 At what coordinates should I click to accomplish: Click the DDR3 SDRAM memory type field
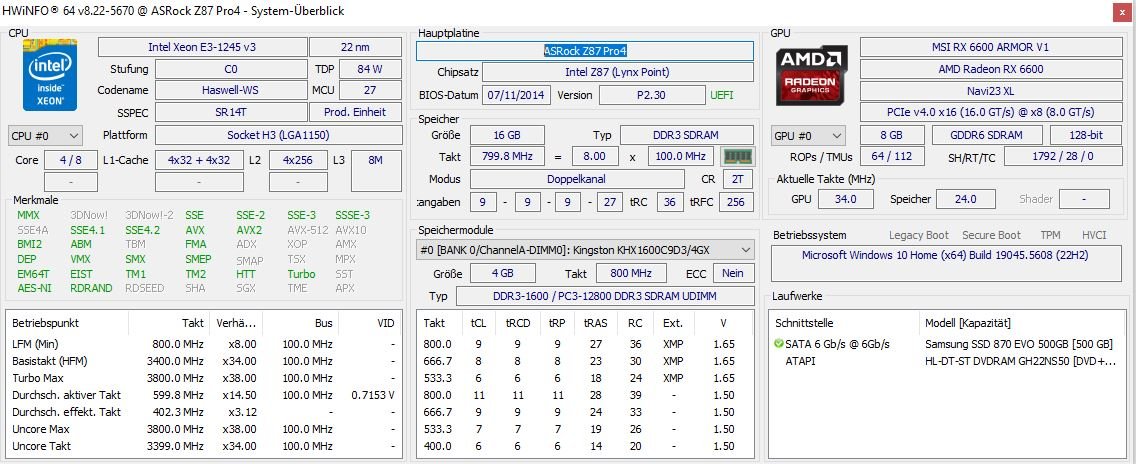(x=687, y=135)
